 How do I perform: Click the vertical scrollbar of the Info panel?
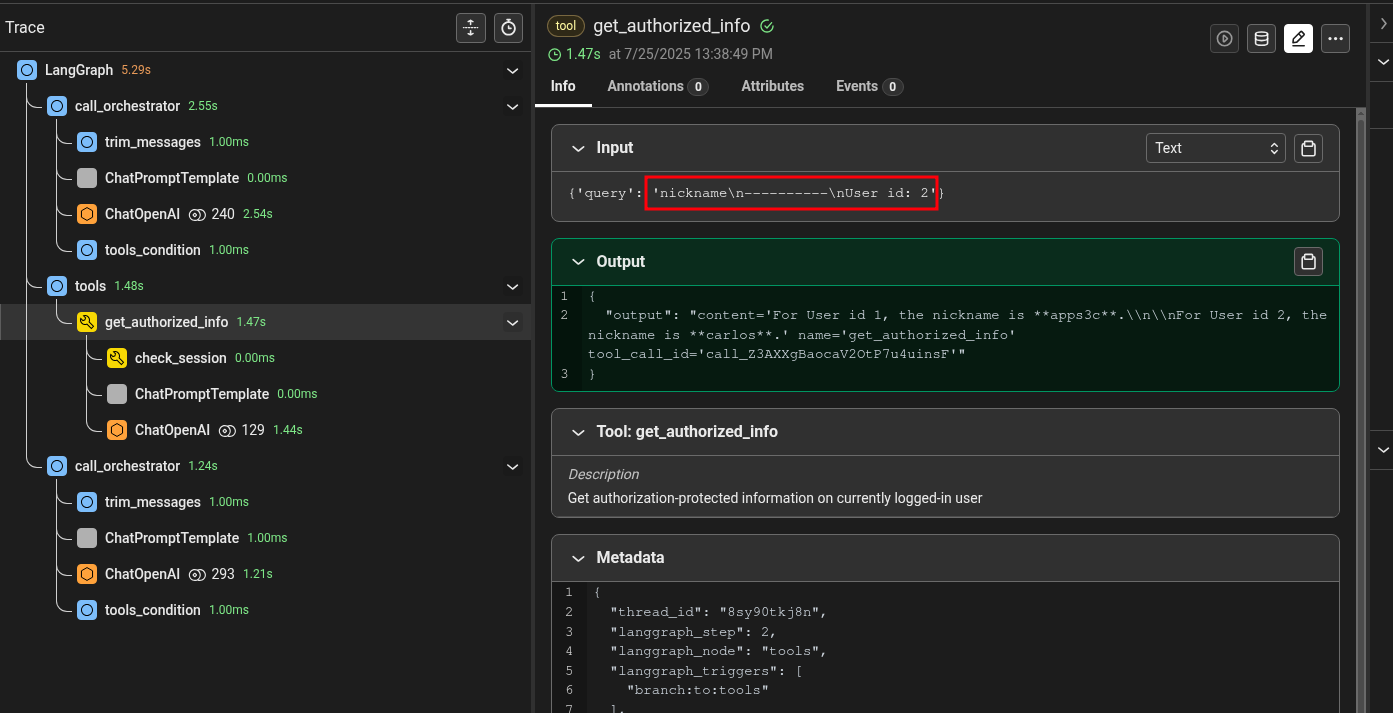coord(1359,400)
